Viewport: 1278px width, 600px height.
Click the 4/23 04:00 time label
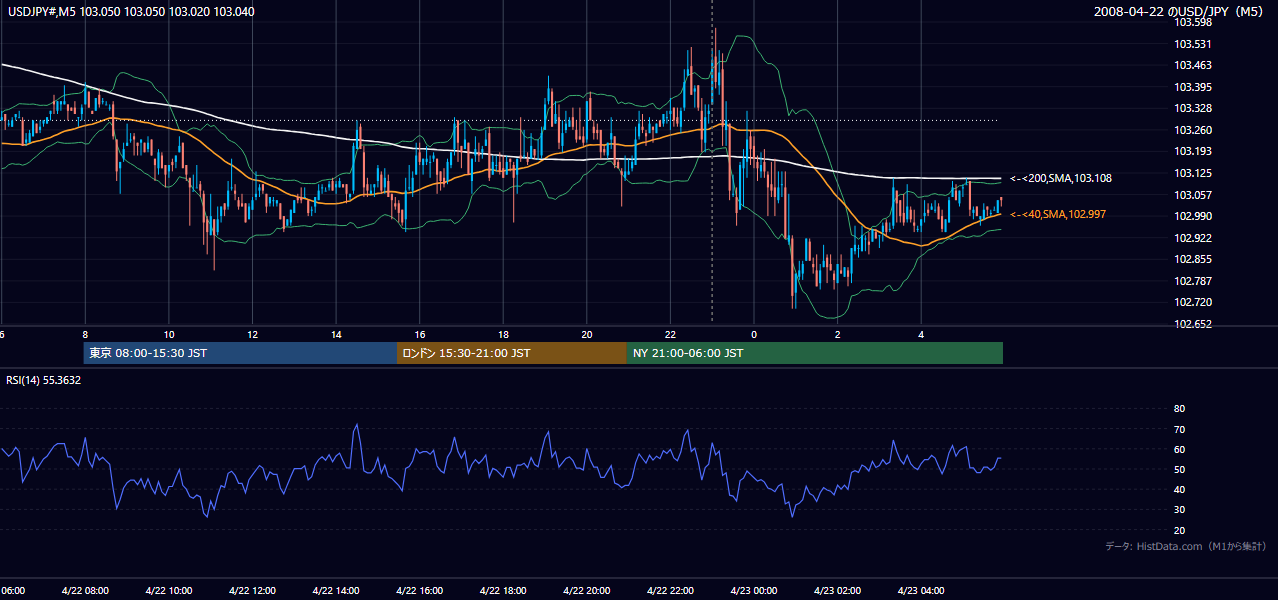click(x=921, y=591)
